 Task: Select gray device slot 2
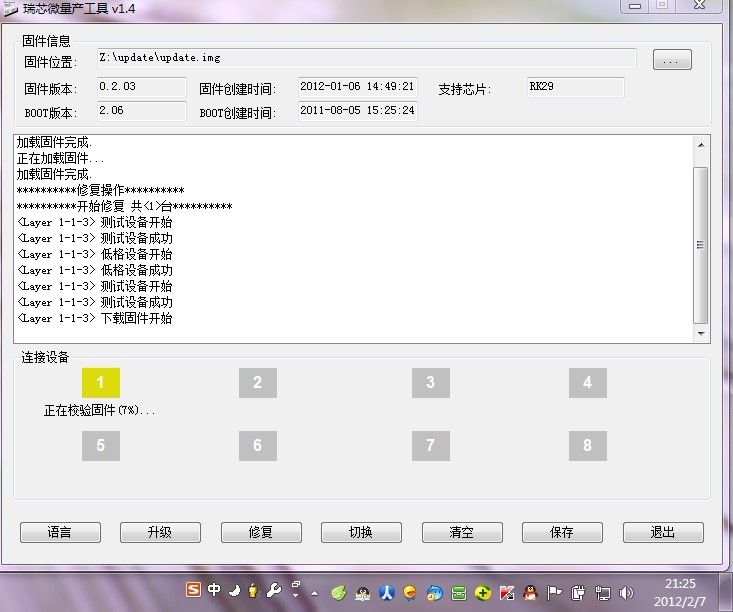(x=258, y=382)
